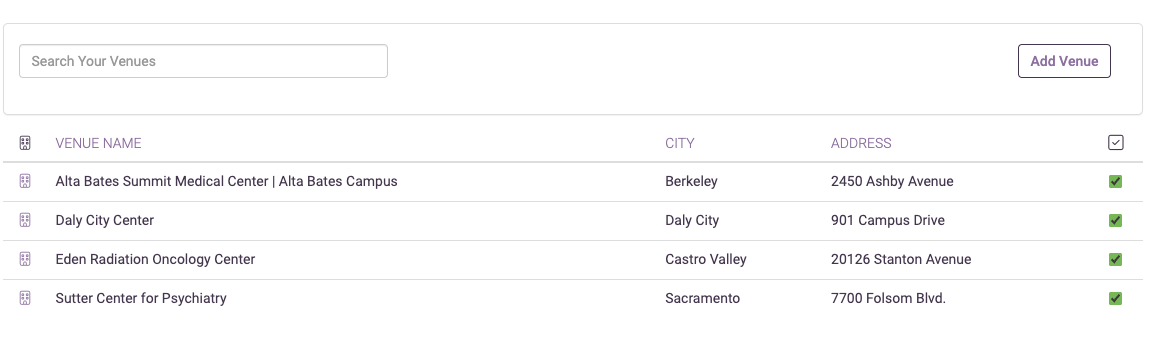Open the Daly City Center venue
Image resolution: width=1168 pixels, height=361 pixels.
click(105, 220)
